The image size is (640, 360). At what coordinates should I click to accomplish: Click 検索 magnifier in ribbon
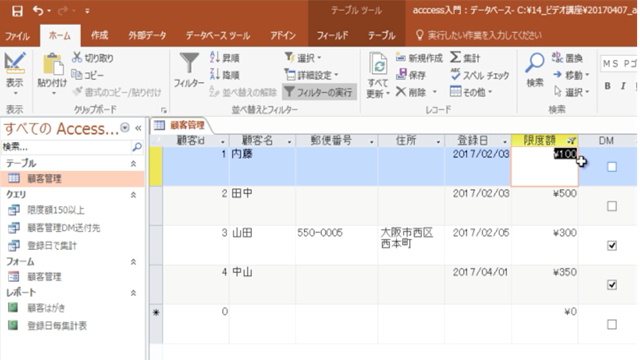pyautogui.click(x=535, y=64)
